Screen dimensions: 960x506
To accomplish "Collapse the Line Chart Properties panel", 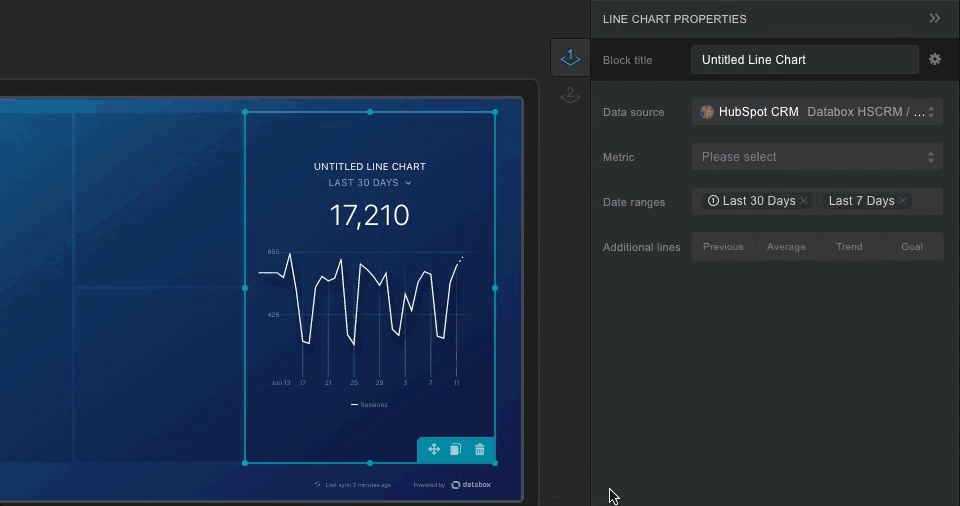I will pyautogui.click(x=935, y=18).
